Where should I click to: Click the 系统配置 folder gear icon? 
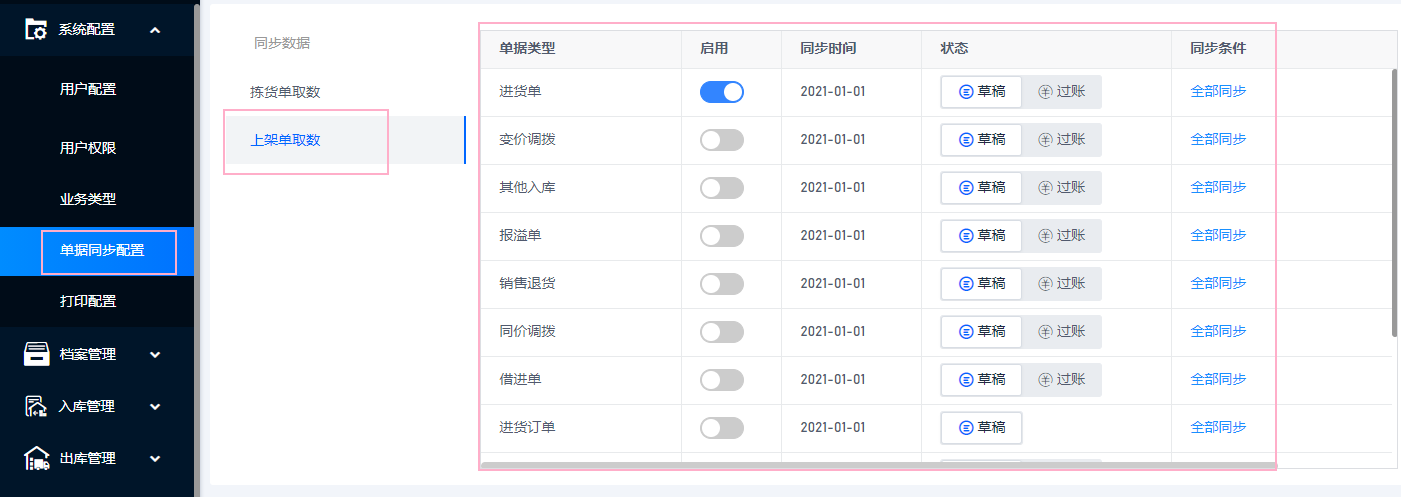pyautogui.click(x=36, y=29)
